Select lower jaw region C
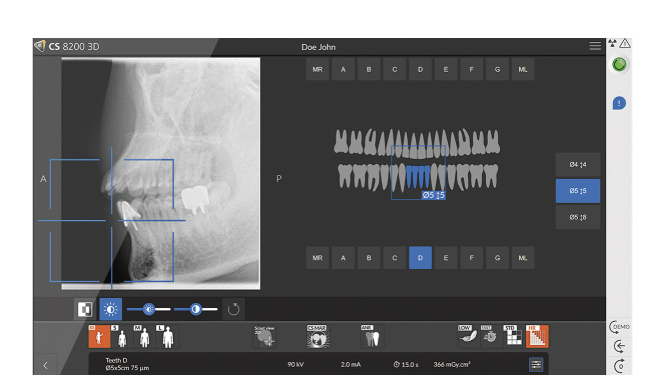The width and height of the screenshot is (654, 390). click(395, 258)
